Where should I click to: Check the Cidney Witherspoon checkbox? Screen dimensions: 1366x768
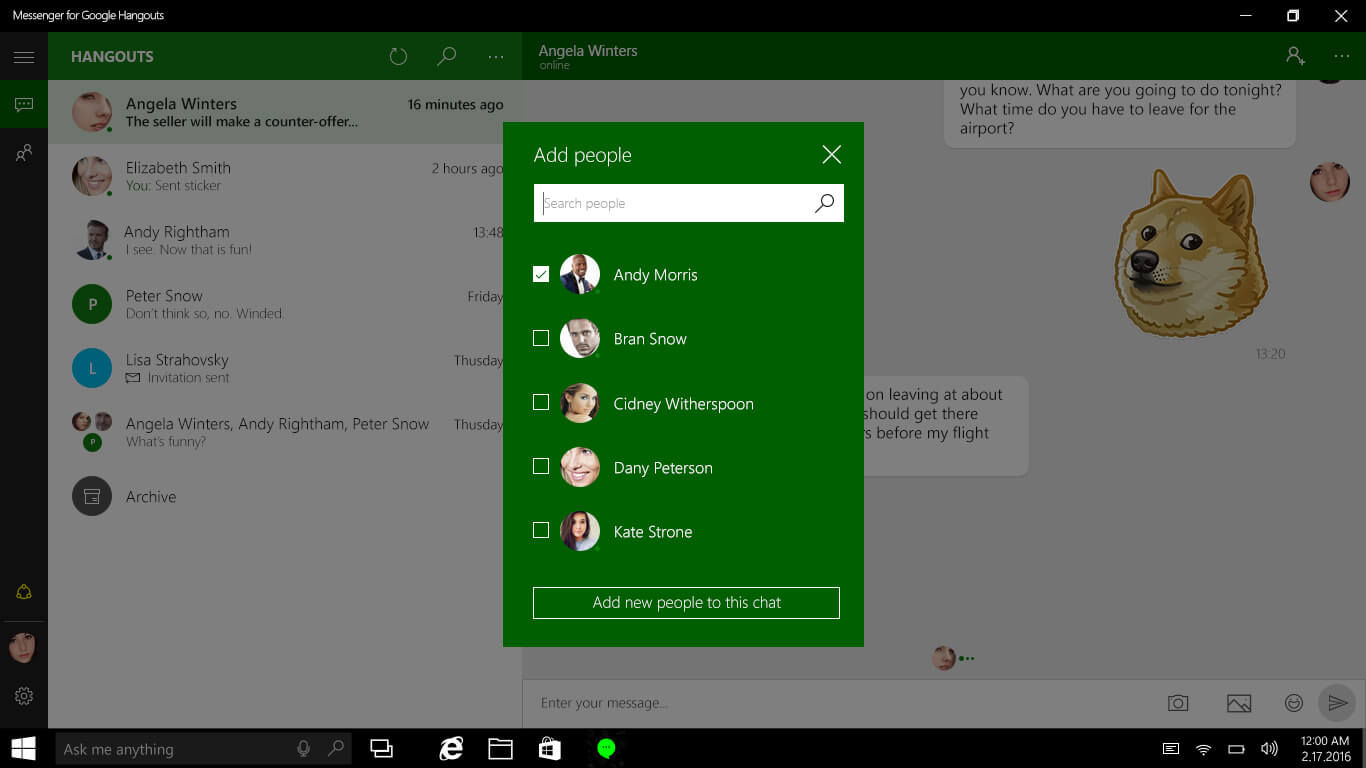point(541,402)
